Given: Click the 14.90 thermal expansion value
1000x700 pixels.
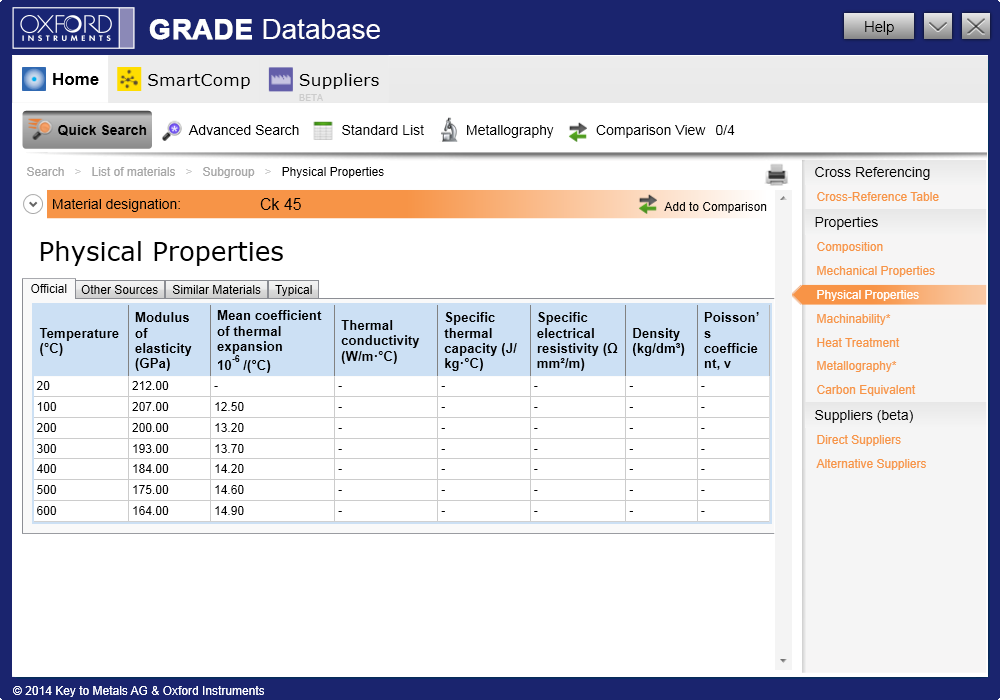Looking at the screenshot, I should [x=229, y=511].
